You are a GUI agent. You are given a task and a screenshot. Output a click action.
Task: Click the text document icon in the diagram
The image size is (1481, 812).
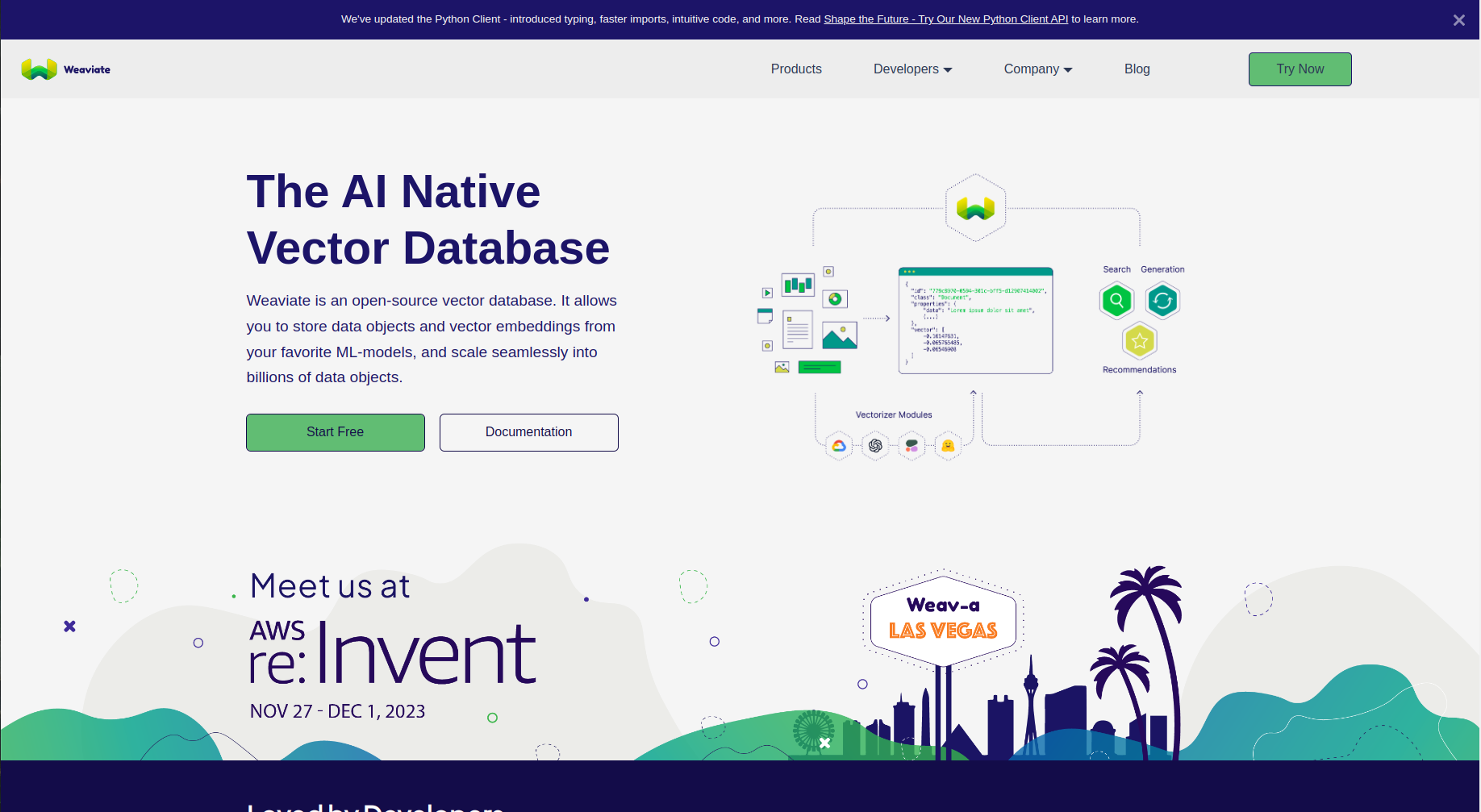tap(797, 330)
